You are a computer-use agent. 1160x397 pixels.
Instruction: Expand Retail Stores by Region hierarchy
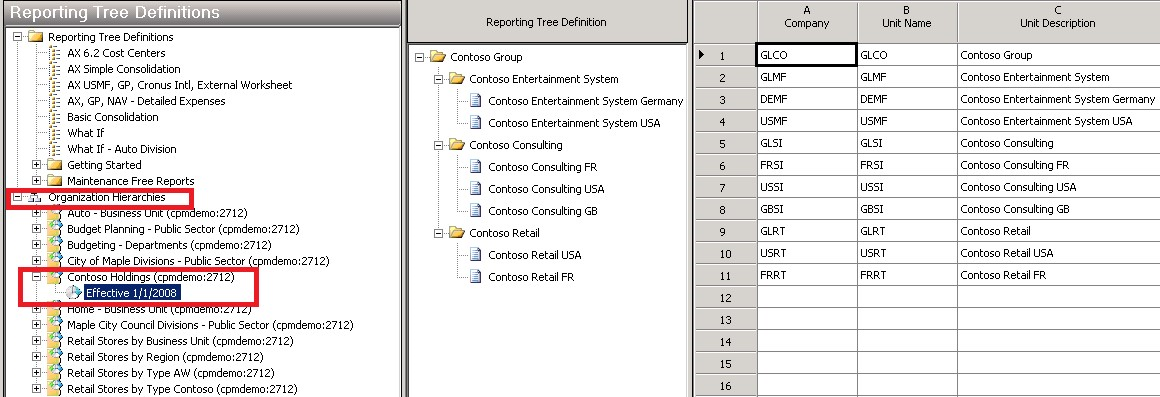pos(36,357)
